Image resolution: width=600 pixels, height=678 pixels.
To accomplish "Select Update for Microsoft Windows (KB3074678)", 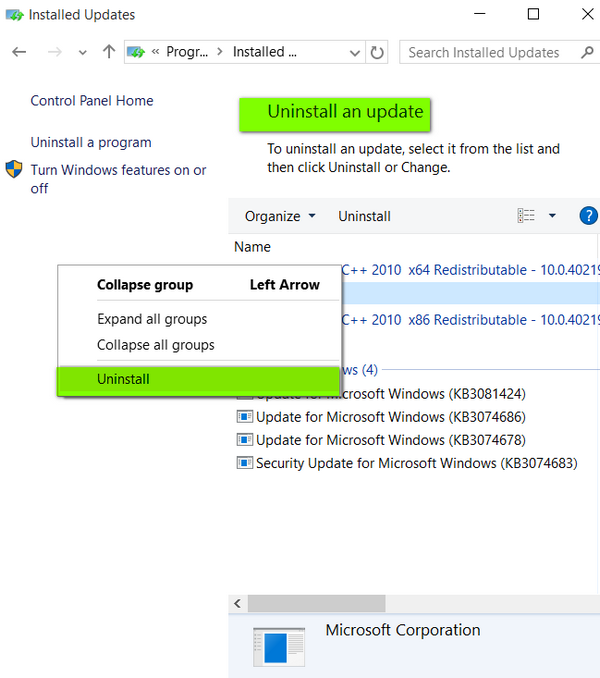I will pos(391,440).
